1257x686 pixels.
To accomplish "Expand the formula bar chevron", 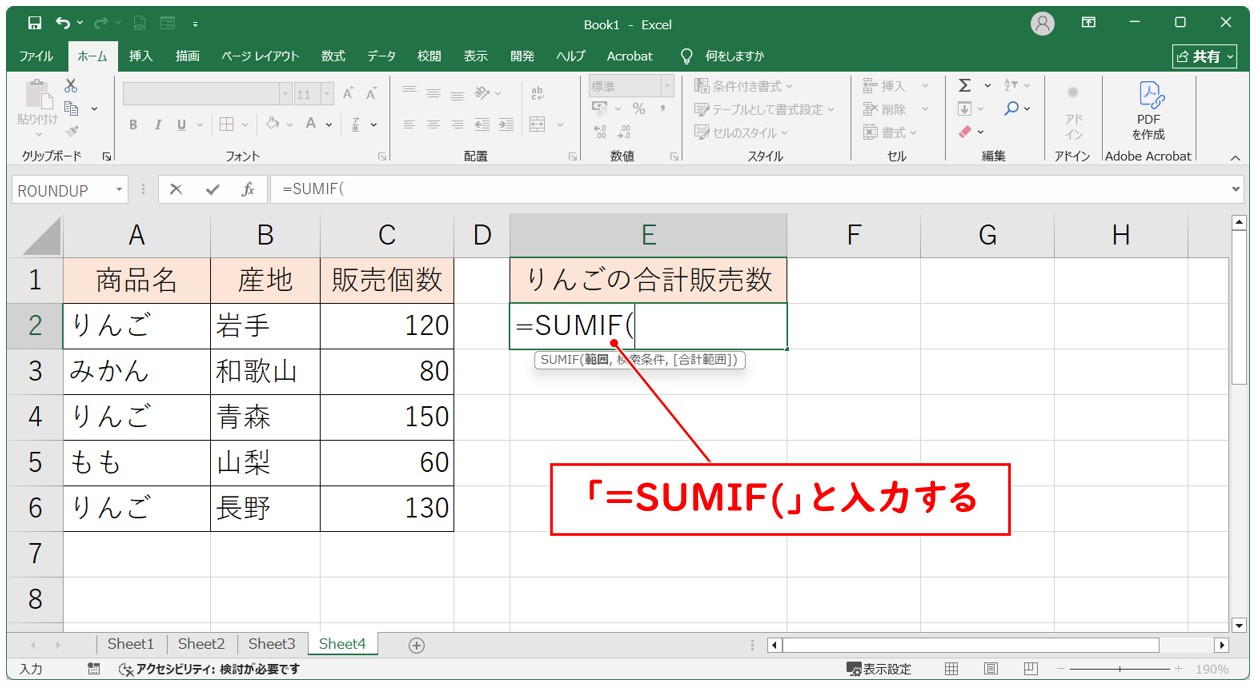I will tap(1237, 189).
